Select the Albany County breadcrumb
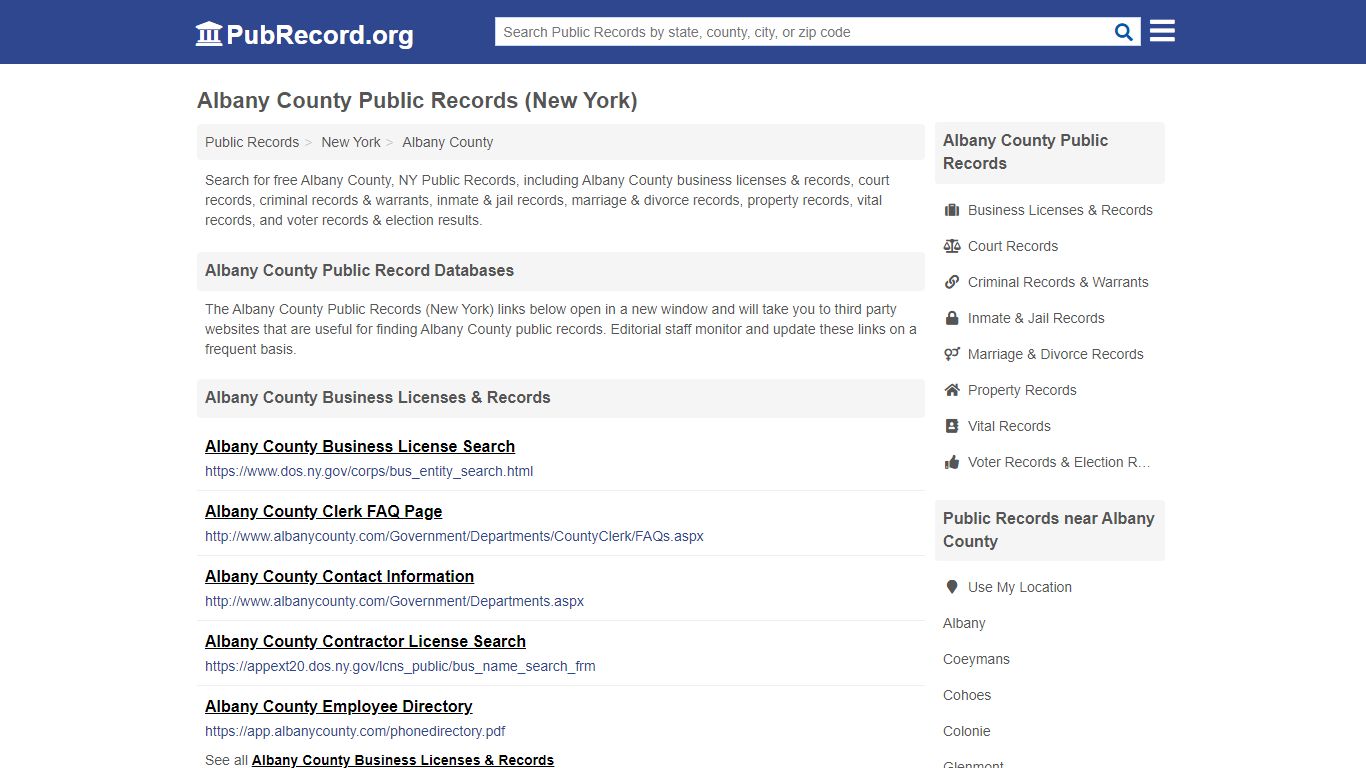The width and height of the screenshot is (1366, 768). (448, 142)
